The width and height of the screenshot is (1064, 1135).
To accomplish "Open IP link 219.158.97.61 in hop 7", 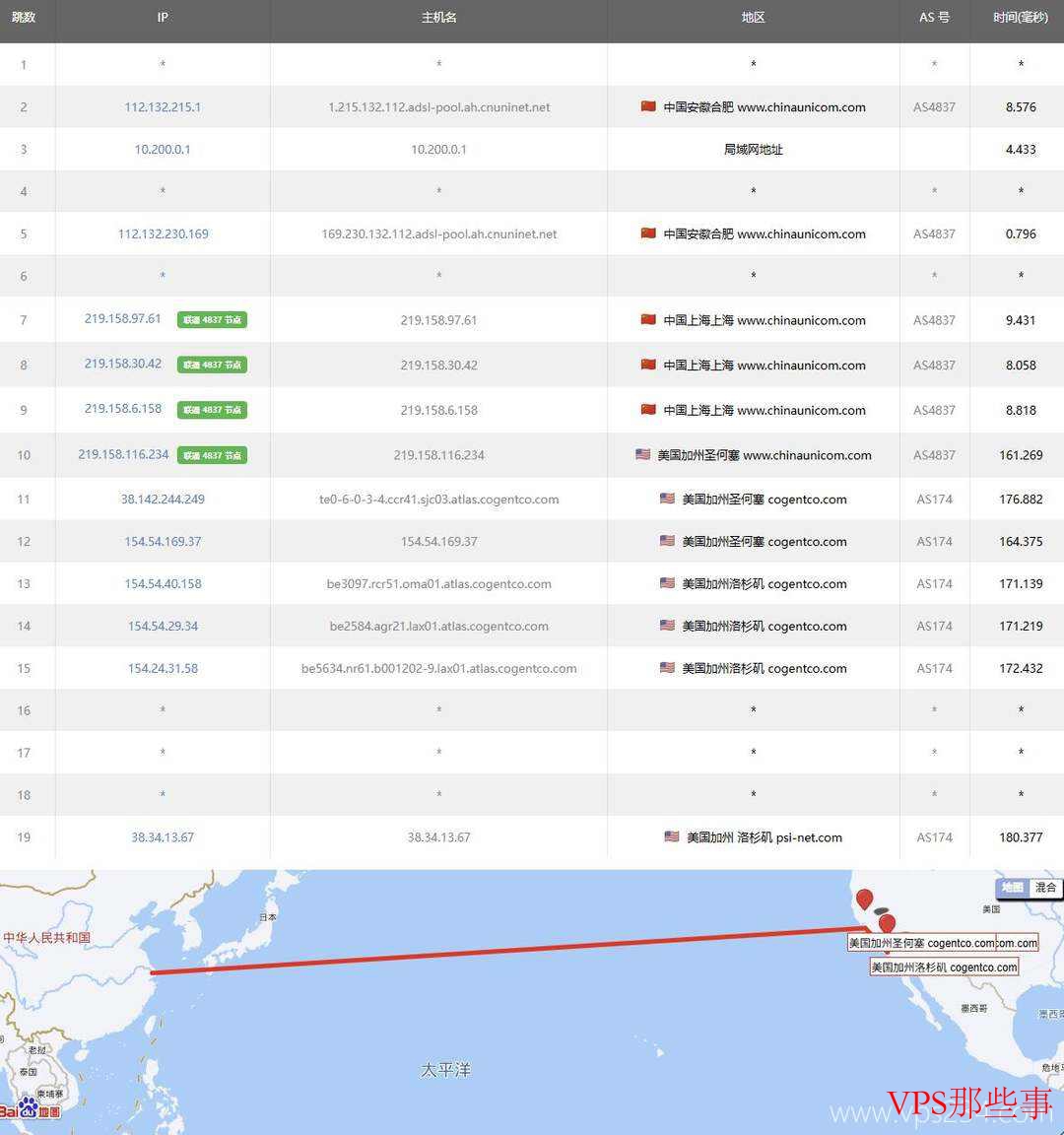I will tap(122, 318).
